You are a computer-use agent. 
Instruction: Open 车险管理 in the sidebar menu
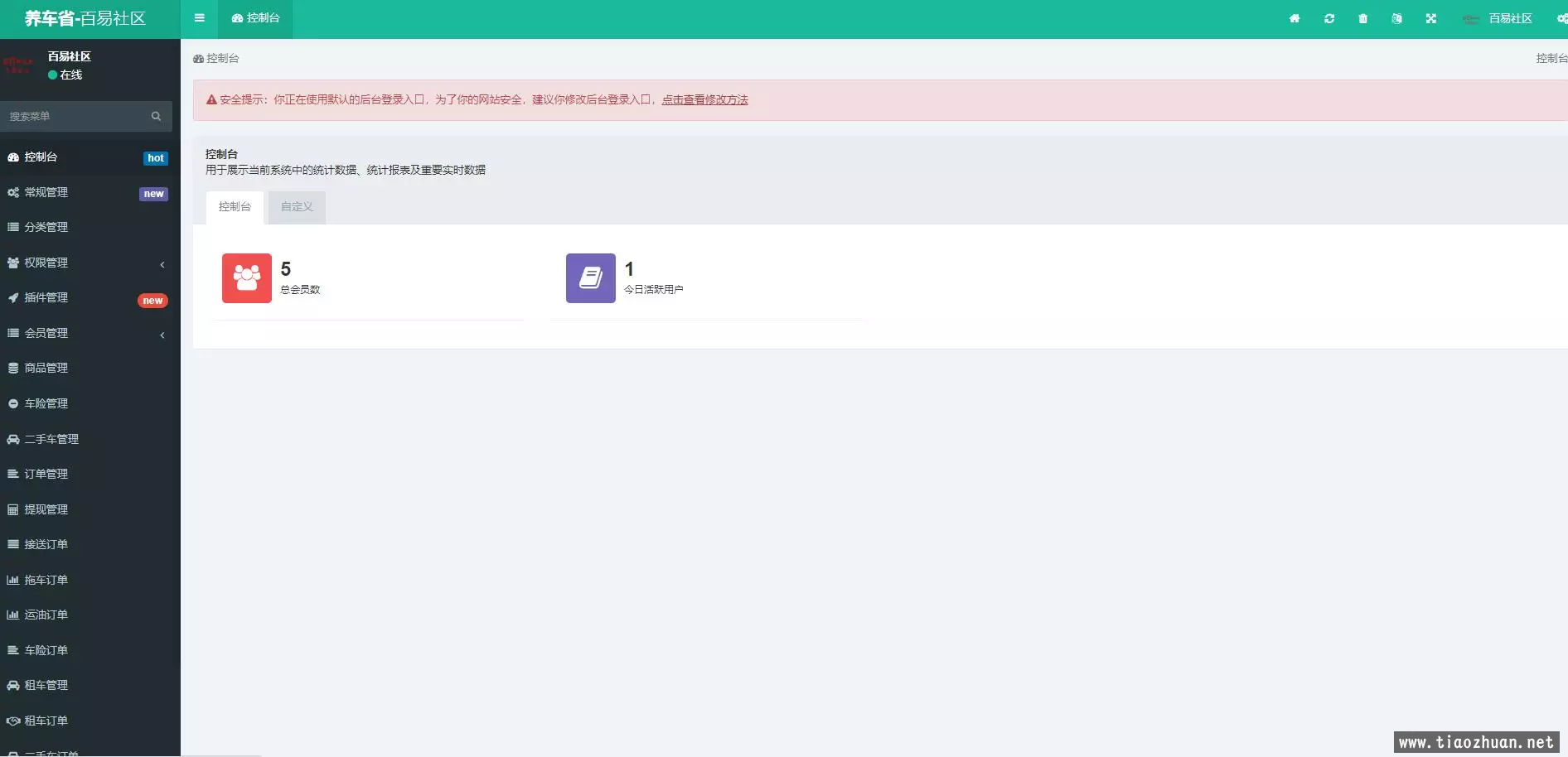[90, 403]
